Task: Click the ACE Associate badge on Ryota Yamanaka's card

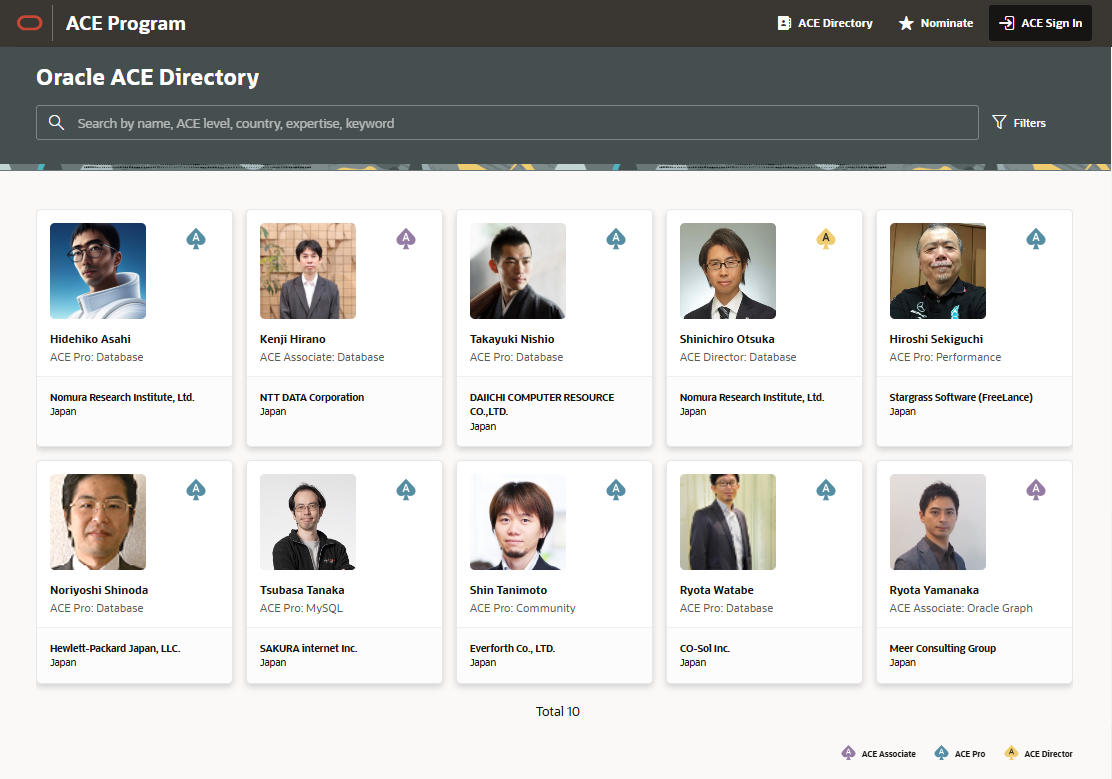Action: [1035, 490]
